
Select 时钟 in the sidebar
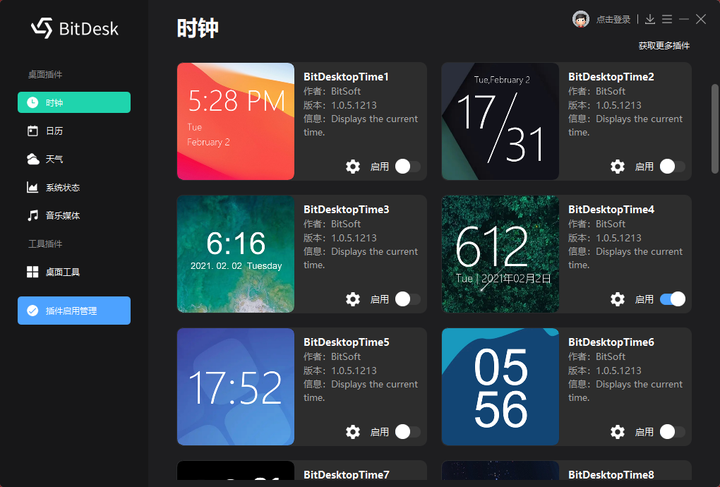74,102
